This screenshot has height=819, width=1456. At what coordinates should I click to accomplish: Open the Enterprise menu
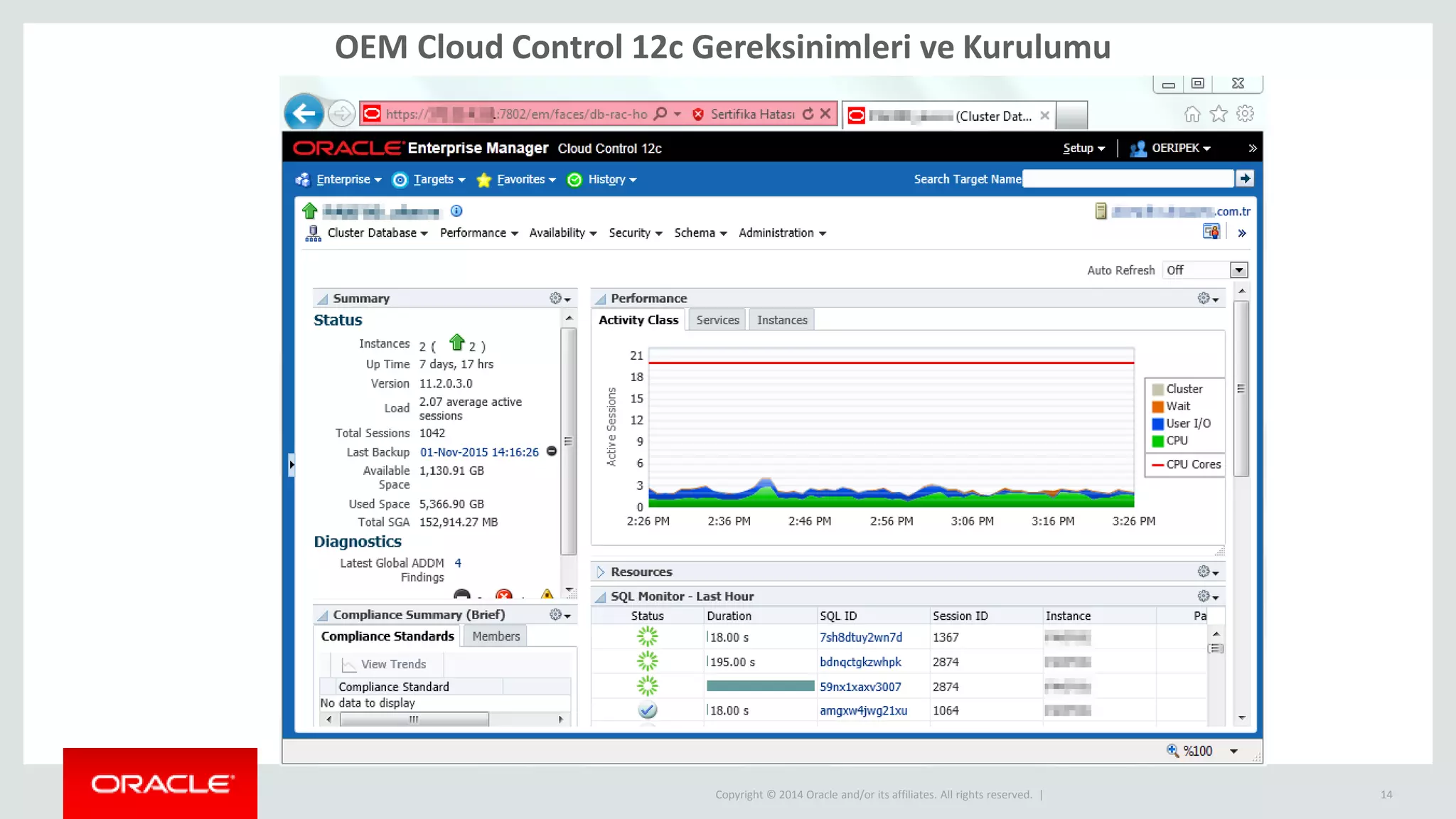click(339, 179)
